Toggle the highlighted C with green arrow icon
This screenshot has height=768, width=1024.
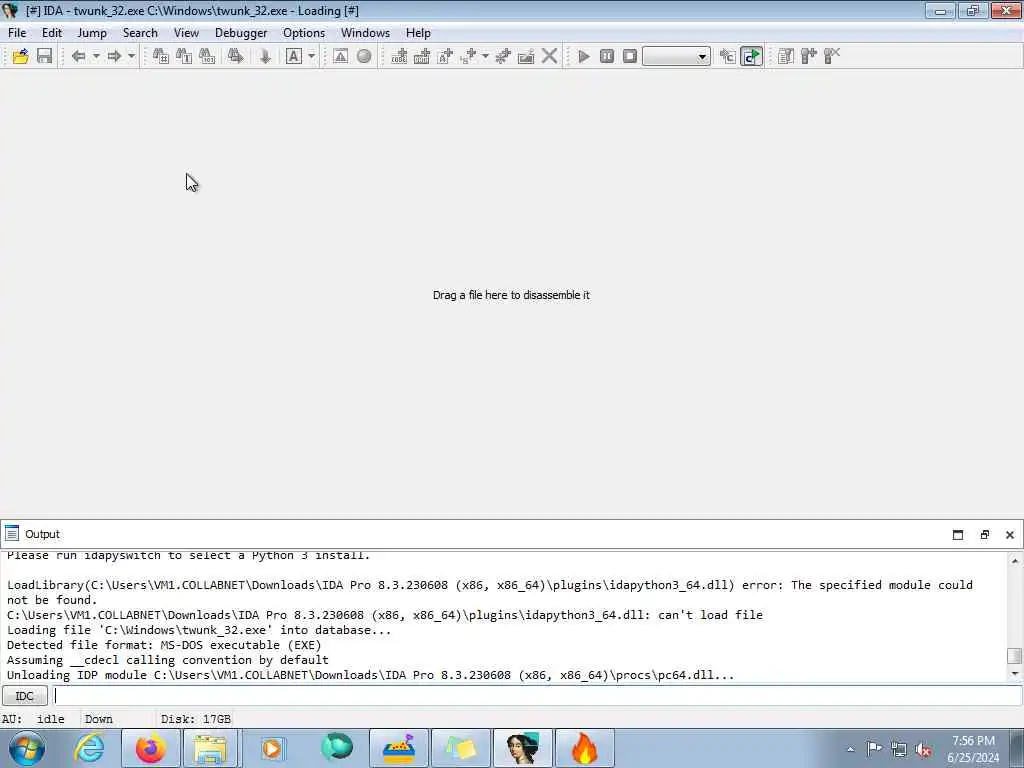click(x=752, y=56)
